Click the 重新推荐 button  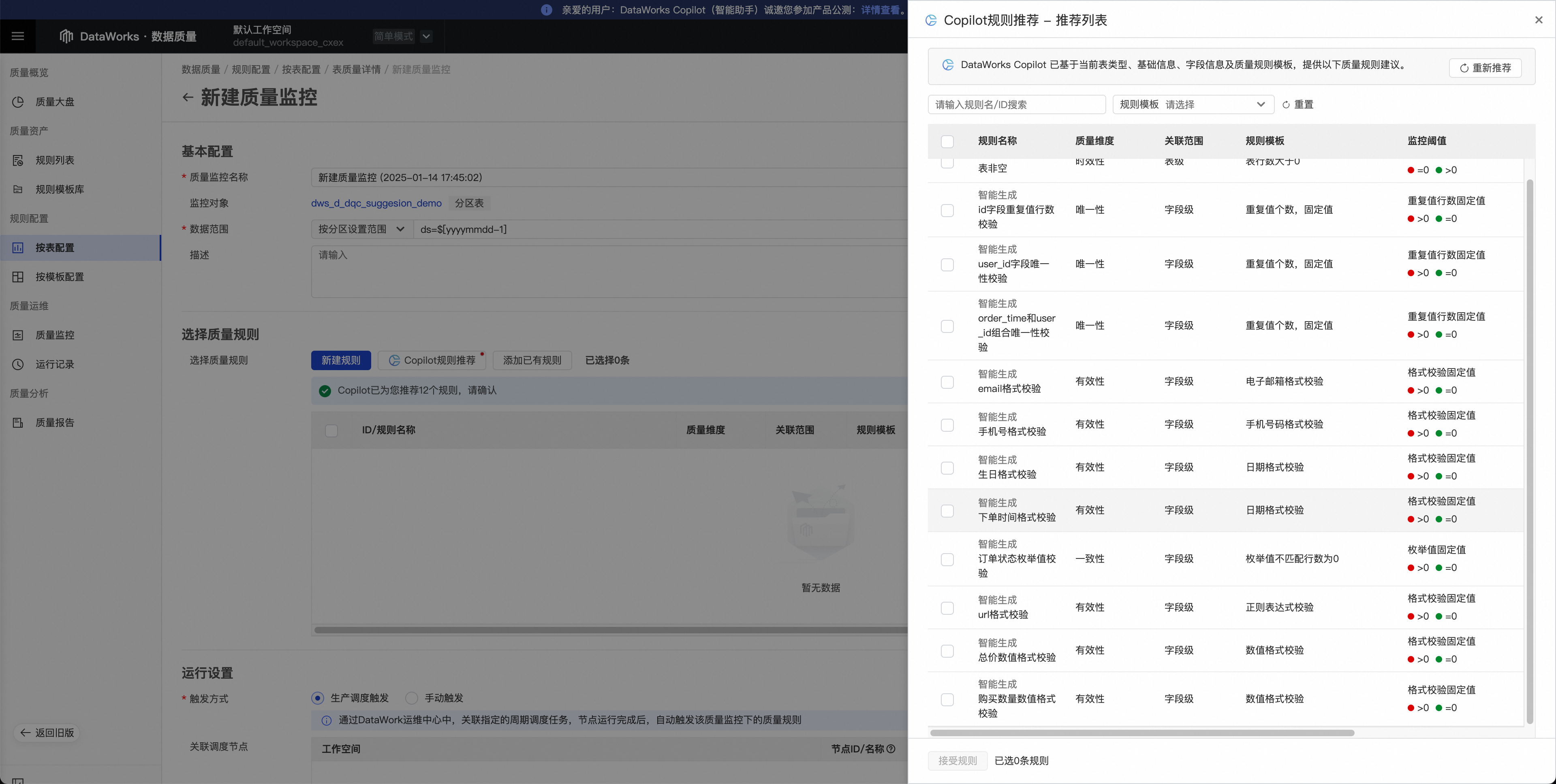point(1485,68)
